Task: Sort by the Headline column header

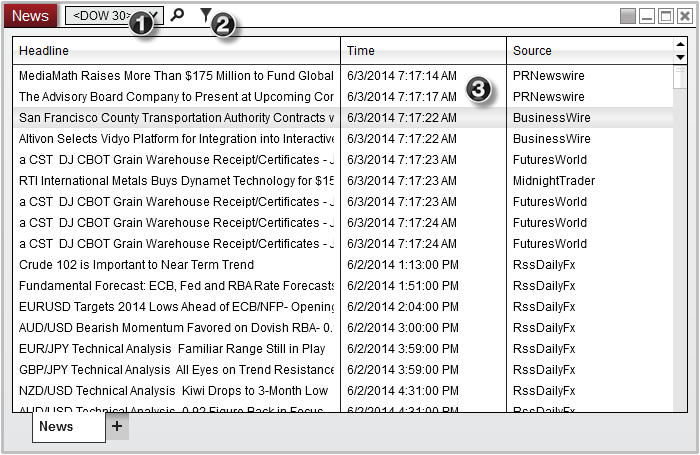Action: click(176, 51)
